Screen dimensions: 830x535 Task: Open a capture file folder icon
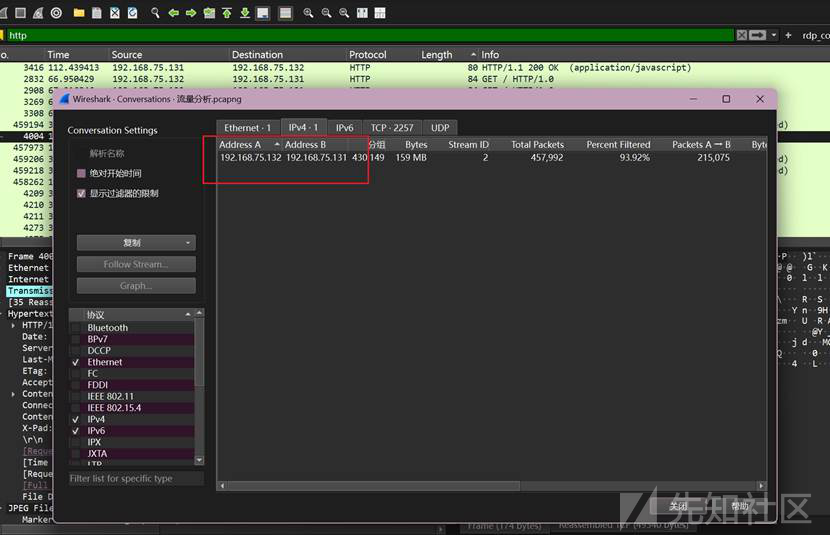(79, 13)
